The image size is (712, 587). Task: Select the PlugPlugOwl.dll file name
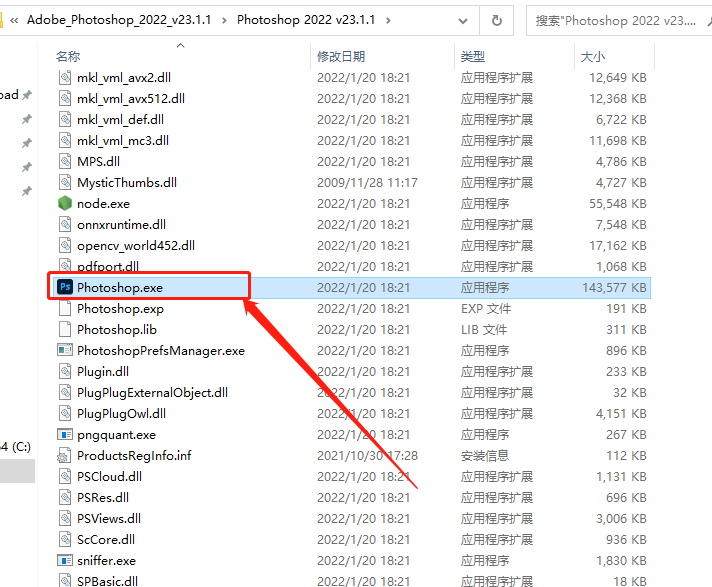pyautogui.click(x=121, y=414)
